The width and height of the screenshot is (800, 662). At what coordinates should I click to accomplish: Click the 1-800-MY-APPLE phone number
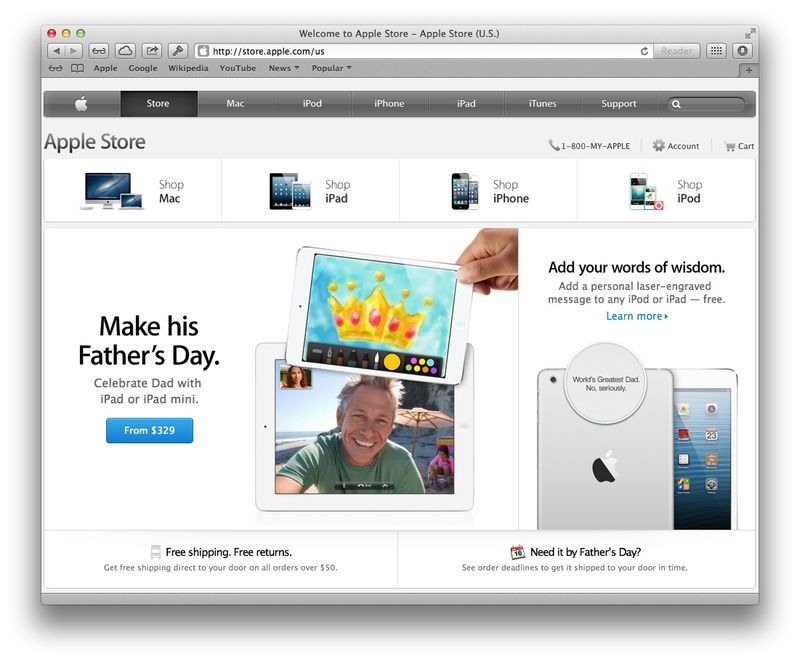pos(595,146)
